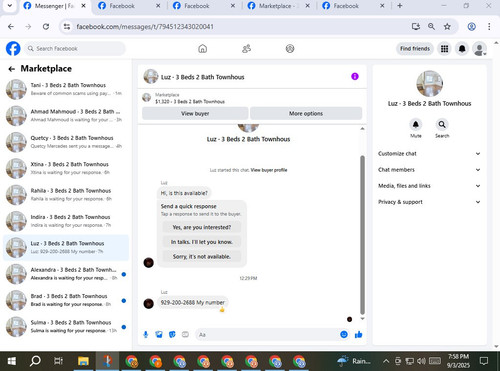Open the install app icon in address bar
This screenshot has width=500, height=371.
point(416,27)
